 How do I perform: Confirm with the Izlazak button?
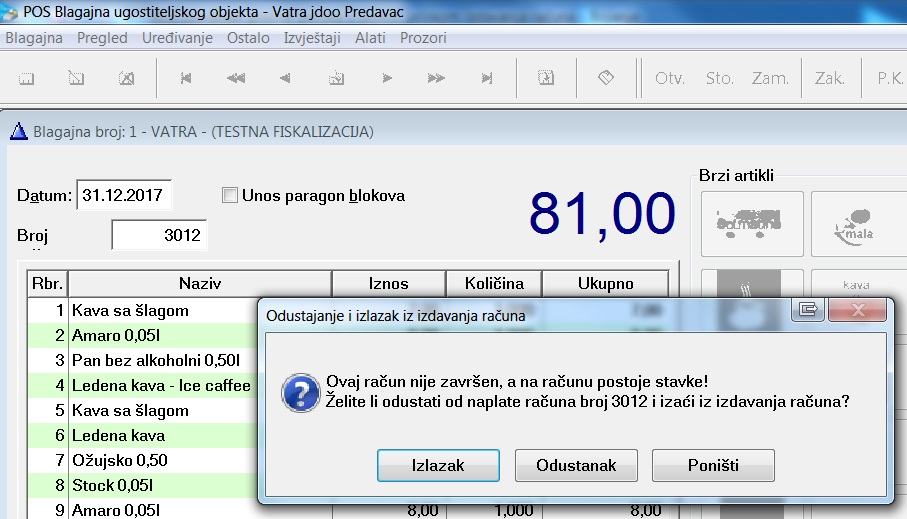point(438,465)
